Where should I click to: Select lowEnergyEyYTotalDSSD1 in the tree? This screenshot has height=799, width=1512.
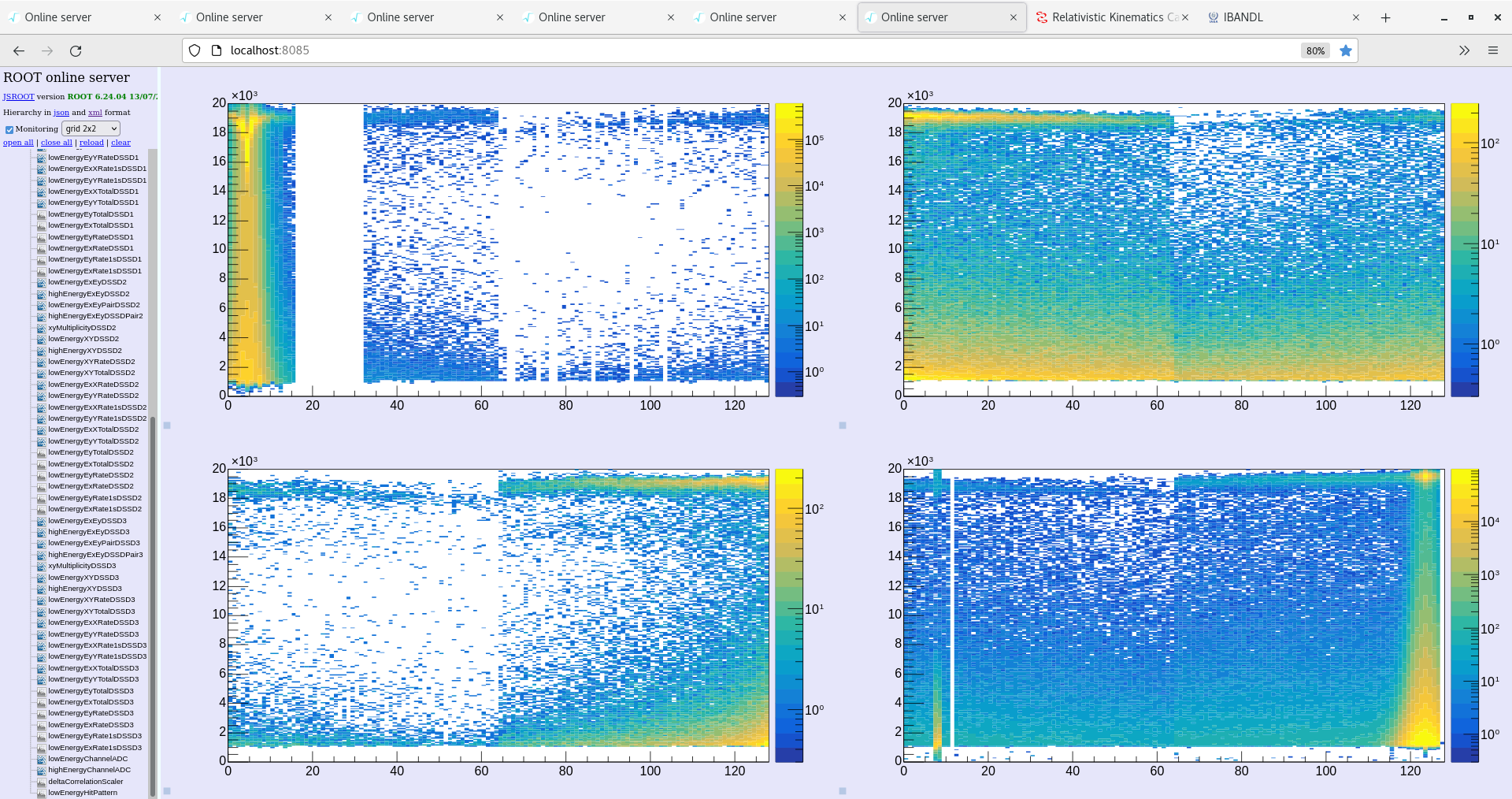93,203
